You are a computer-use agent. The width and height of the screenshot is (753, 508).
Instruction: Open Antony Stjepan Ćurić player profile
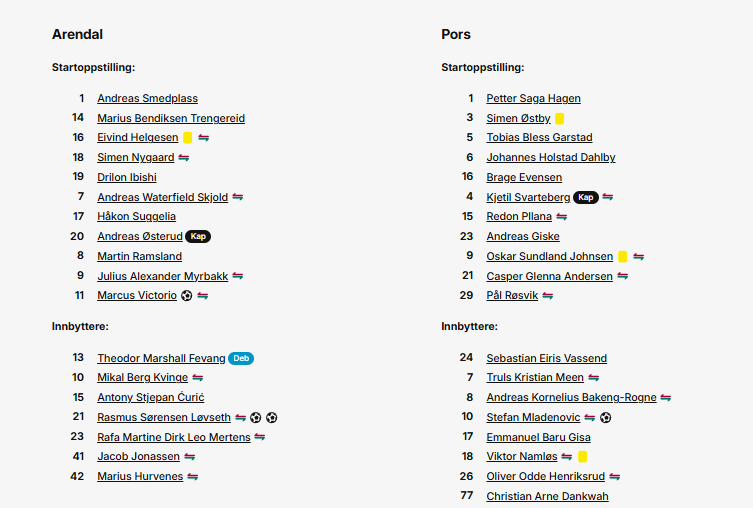point(151,398)
